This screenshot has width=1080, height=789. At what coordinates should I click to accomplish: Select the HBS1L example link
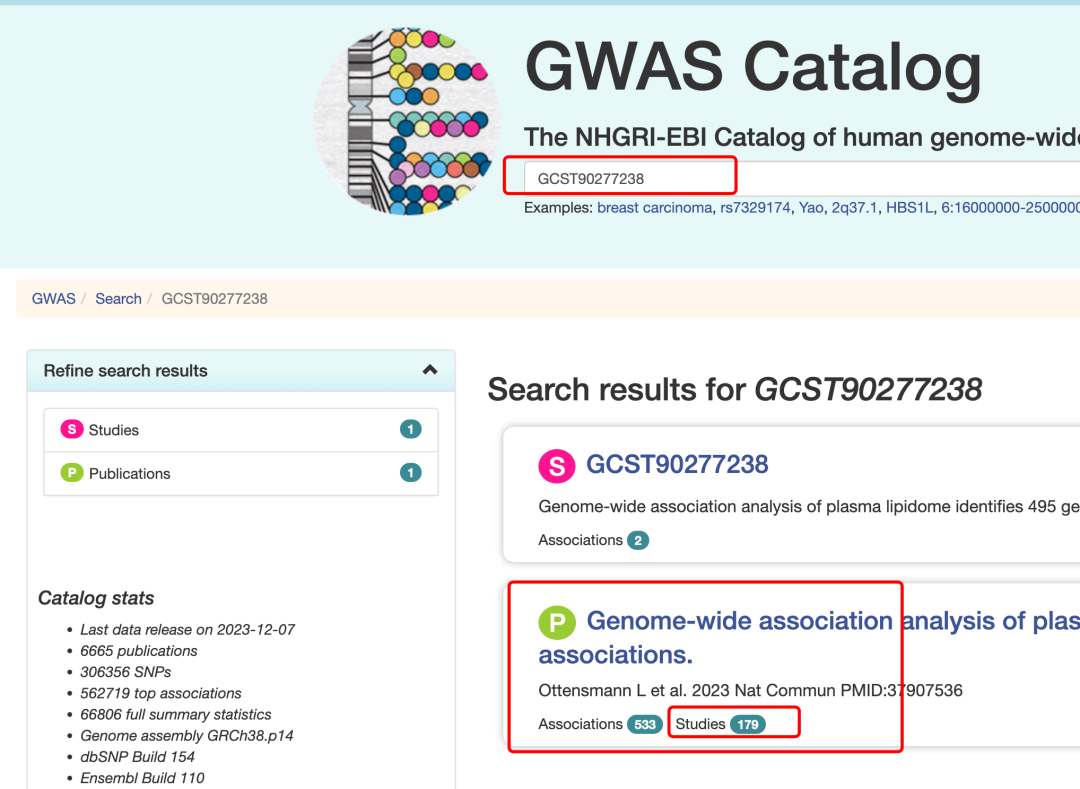909,208
